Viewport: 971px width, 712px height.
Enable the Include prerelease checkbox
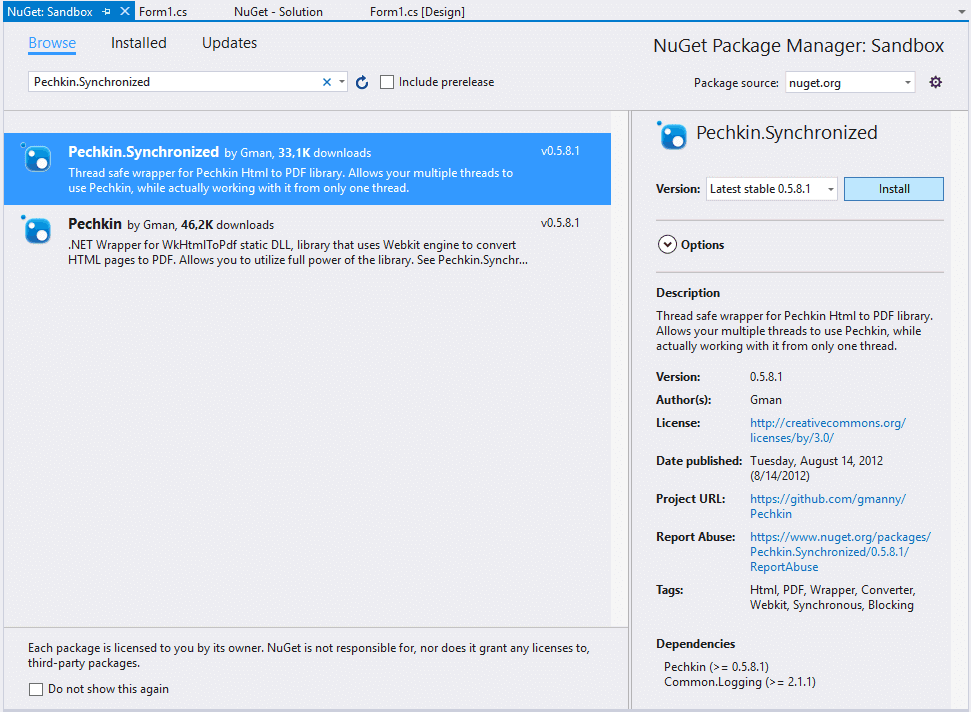point(387,82)
